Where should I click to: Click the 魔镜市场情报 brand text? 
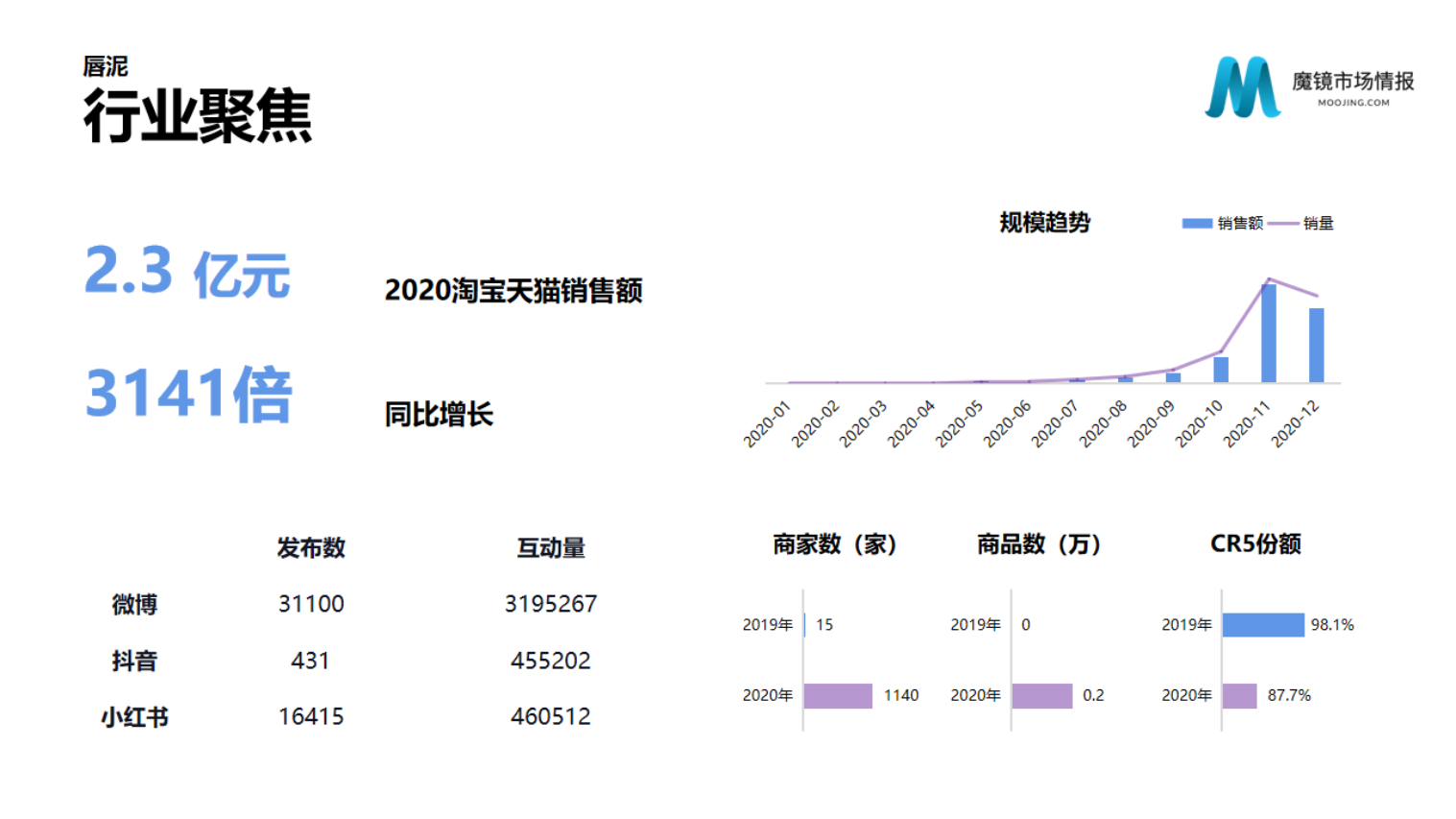tap(1352, 82)
